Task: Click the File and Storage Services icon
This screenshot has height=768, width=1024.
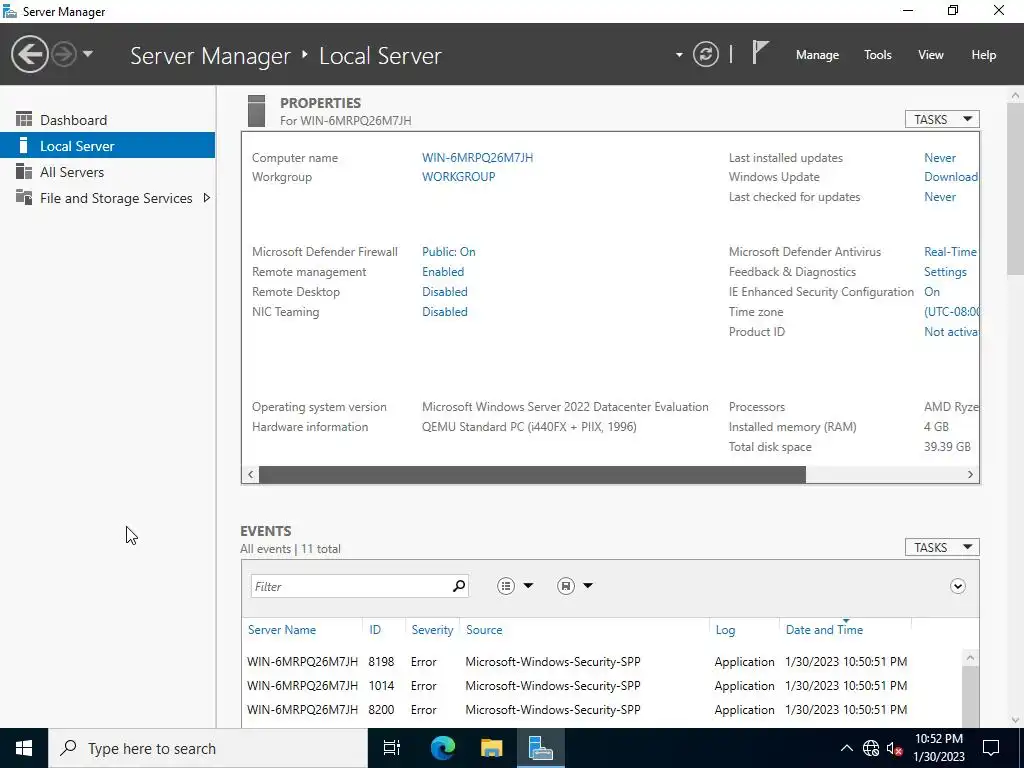Action: coord(24,197)
